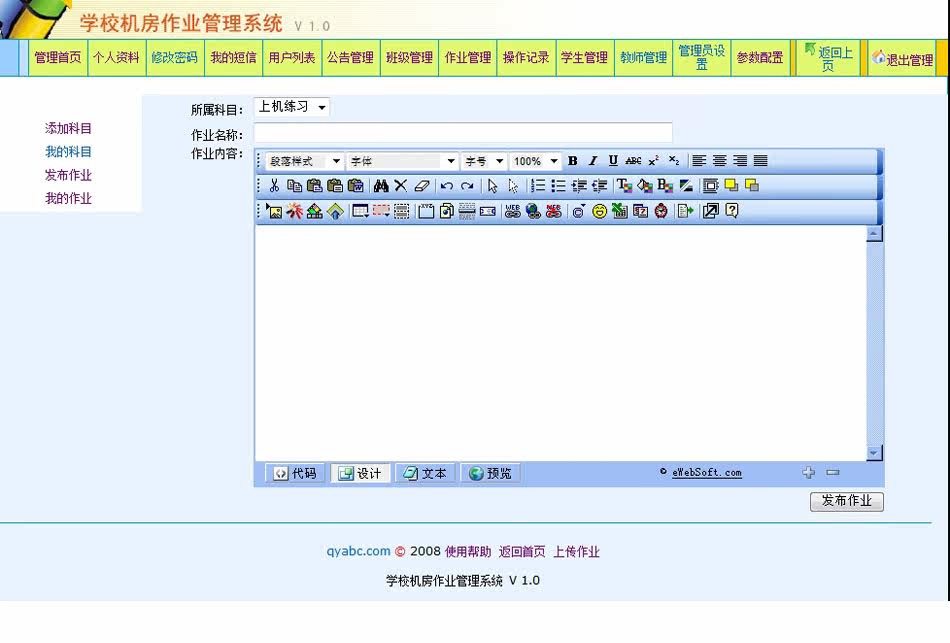
Task: Click the plus icon to enlarge editor
Action: coord(809,472)
